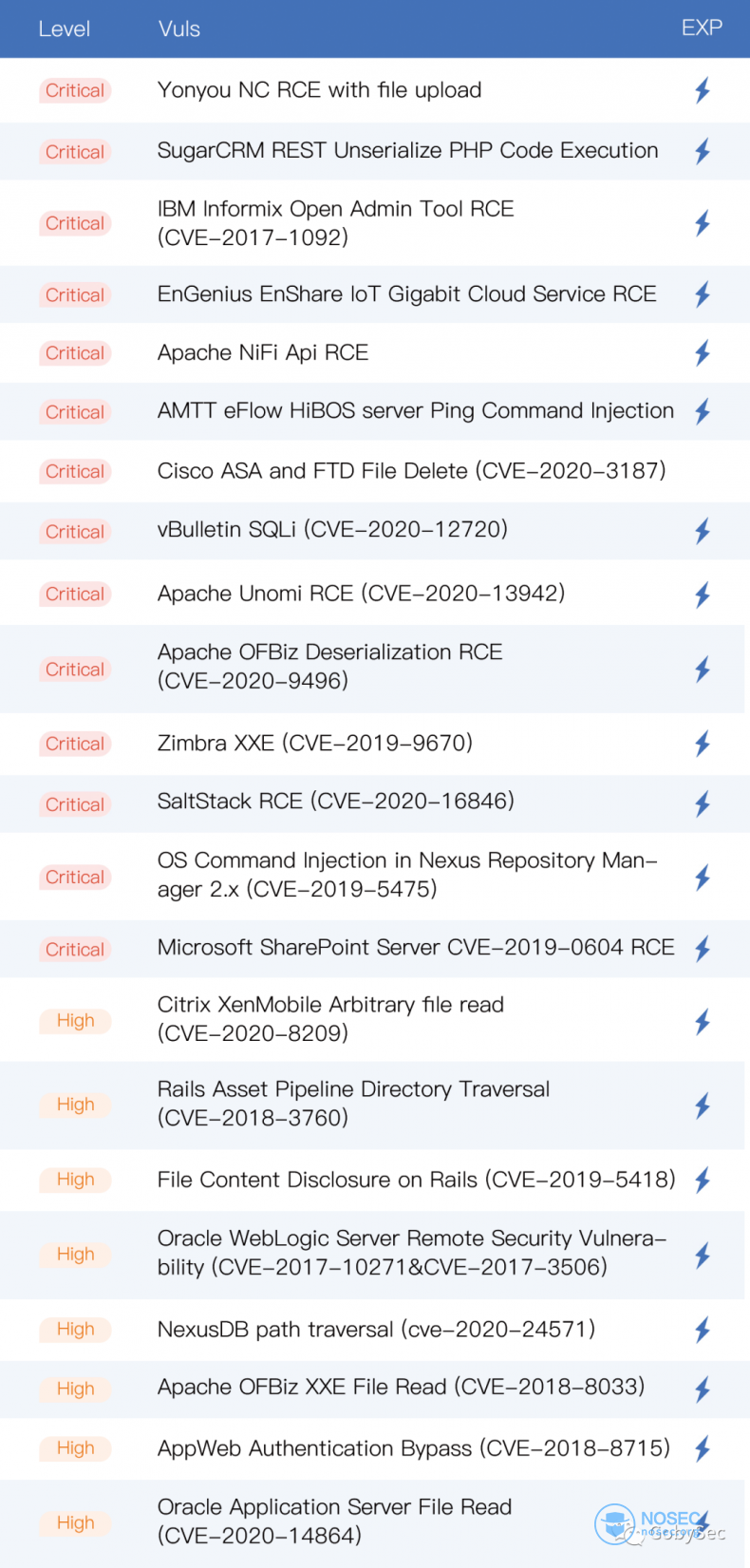Click EXP lightning icon for Yonyou NC RCE
Image resolution: width=750 pixels, height=1568 pixels.
[703, 90]
